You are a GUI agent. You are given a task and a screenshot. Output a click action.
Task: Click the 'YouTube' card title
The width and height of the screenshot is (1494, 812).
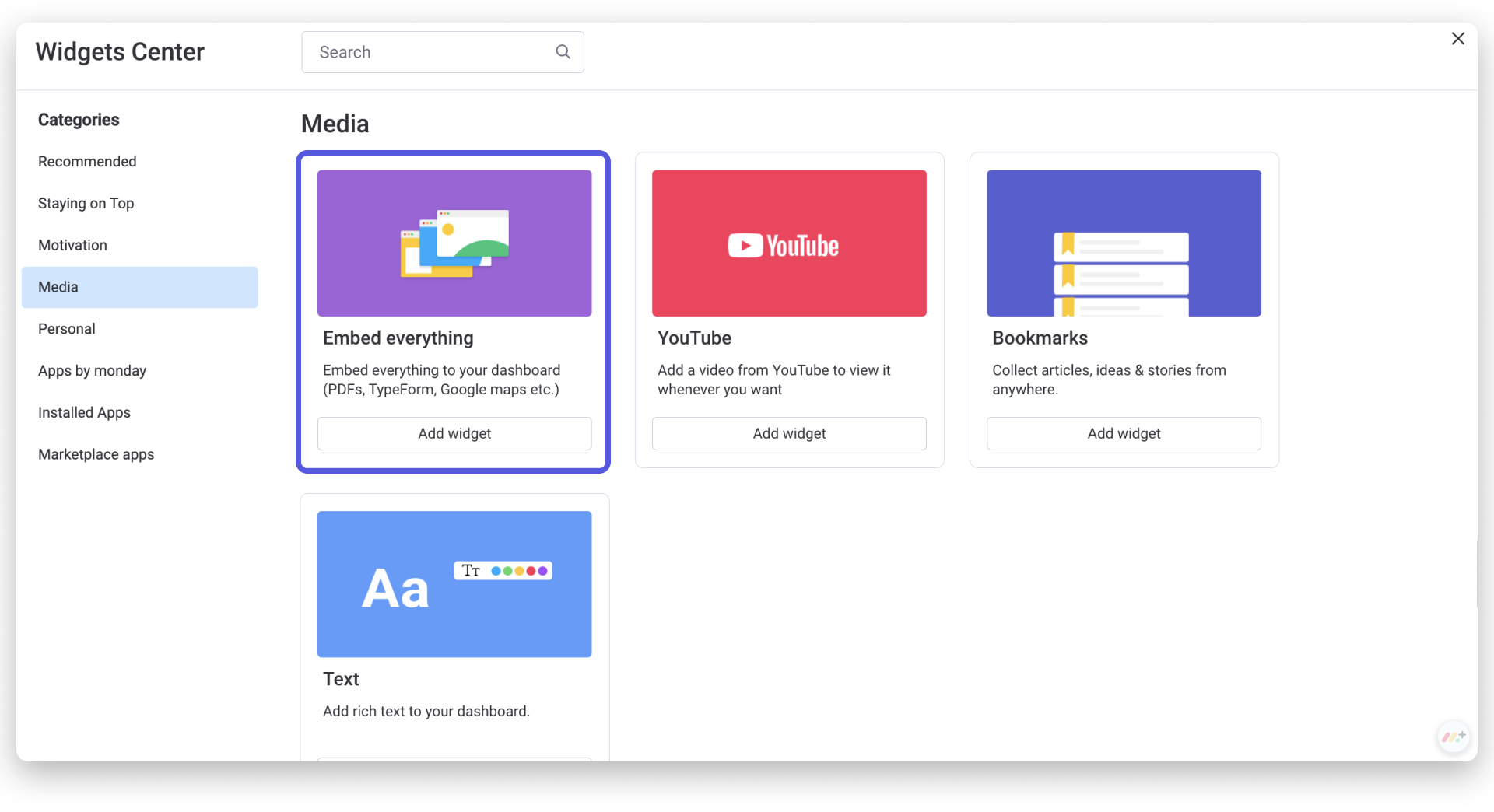[x=694, y=338]
